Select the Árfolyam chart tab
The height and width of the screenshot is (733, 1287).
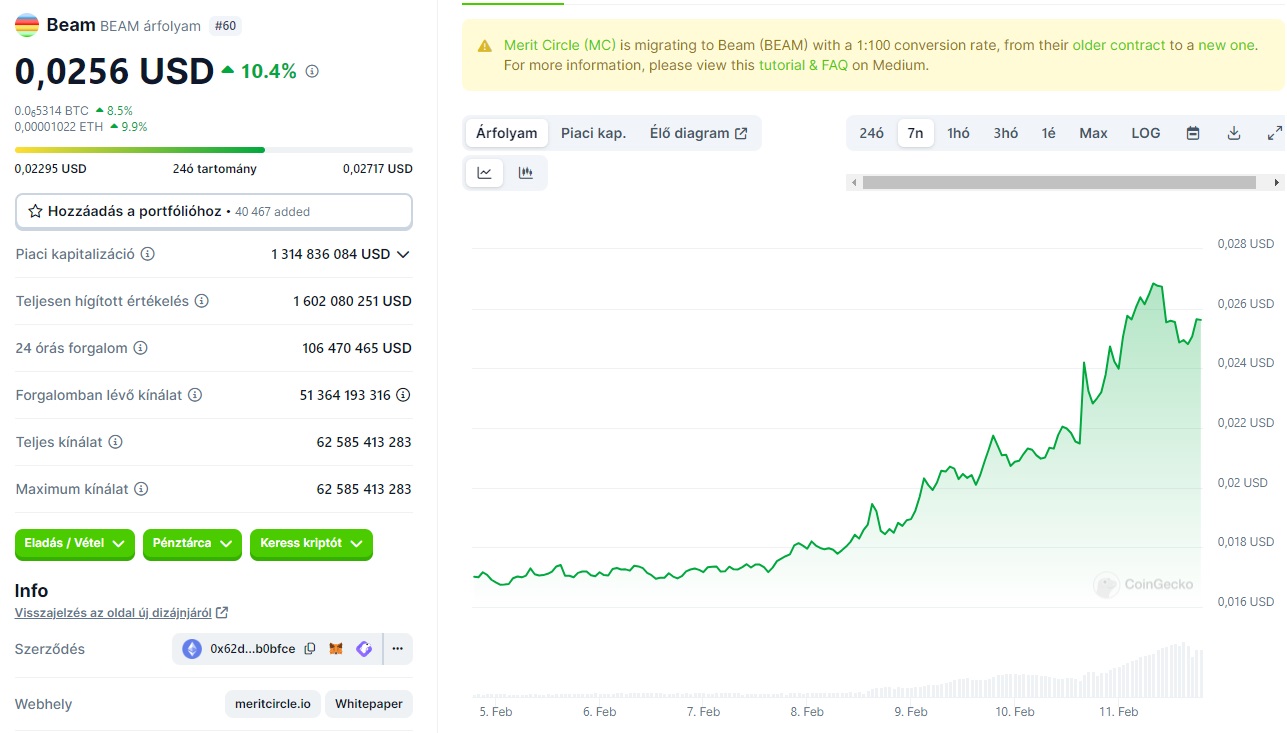tap(507, 133)
